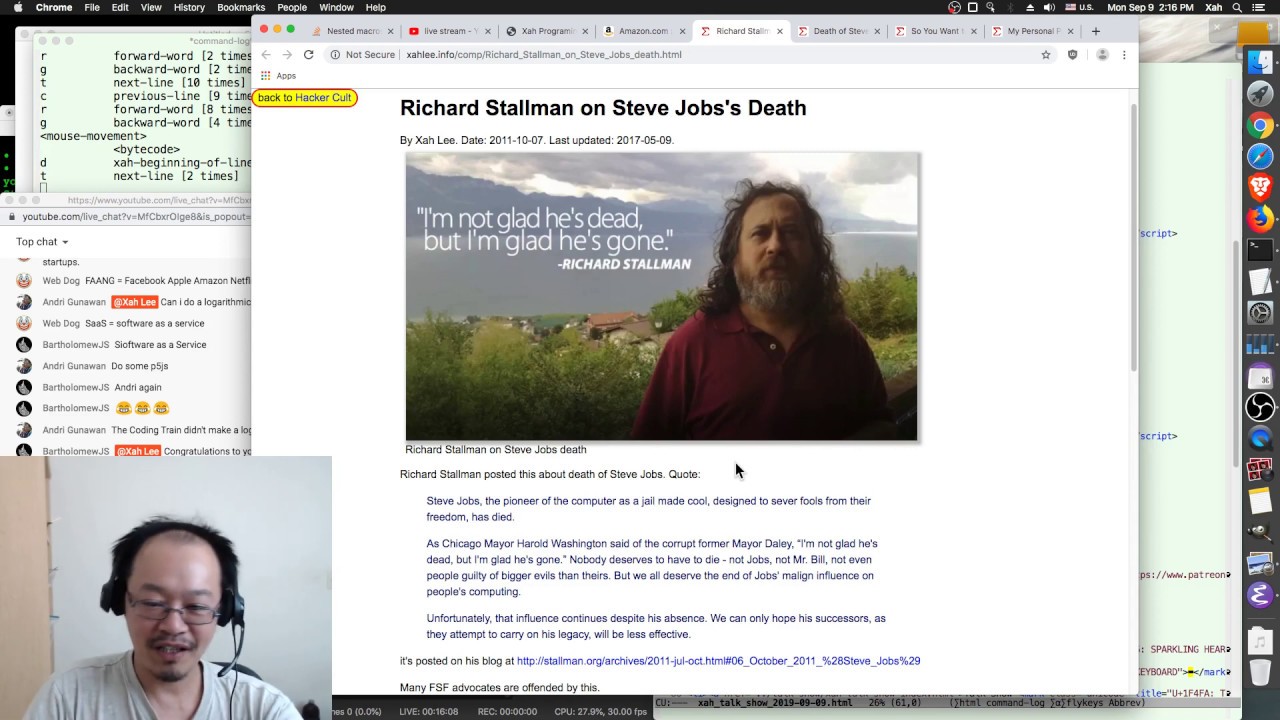1280x720 pixels.
Task: Click the Brave shield extension icon
Action: [1073, 55]
